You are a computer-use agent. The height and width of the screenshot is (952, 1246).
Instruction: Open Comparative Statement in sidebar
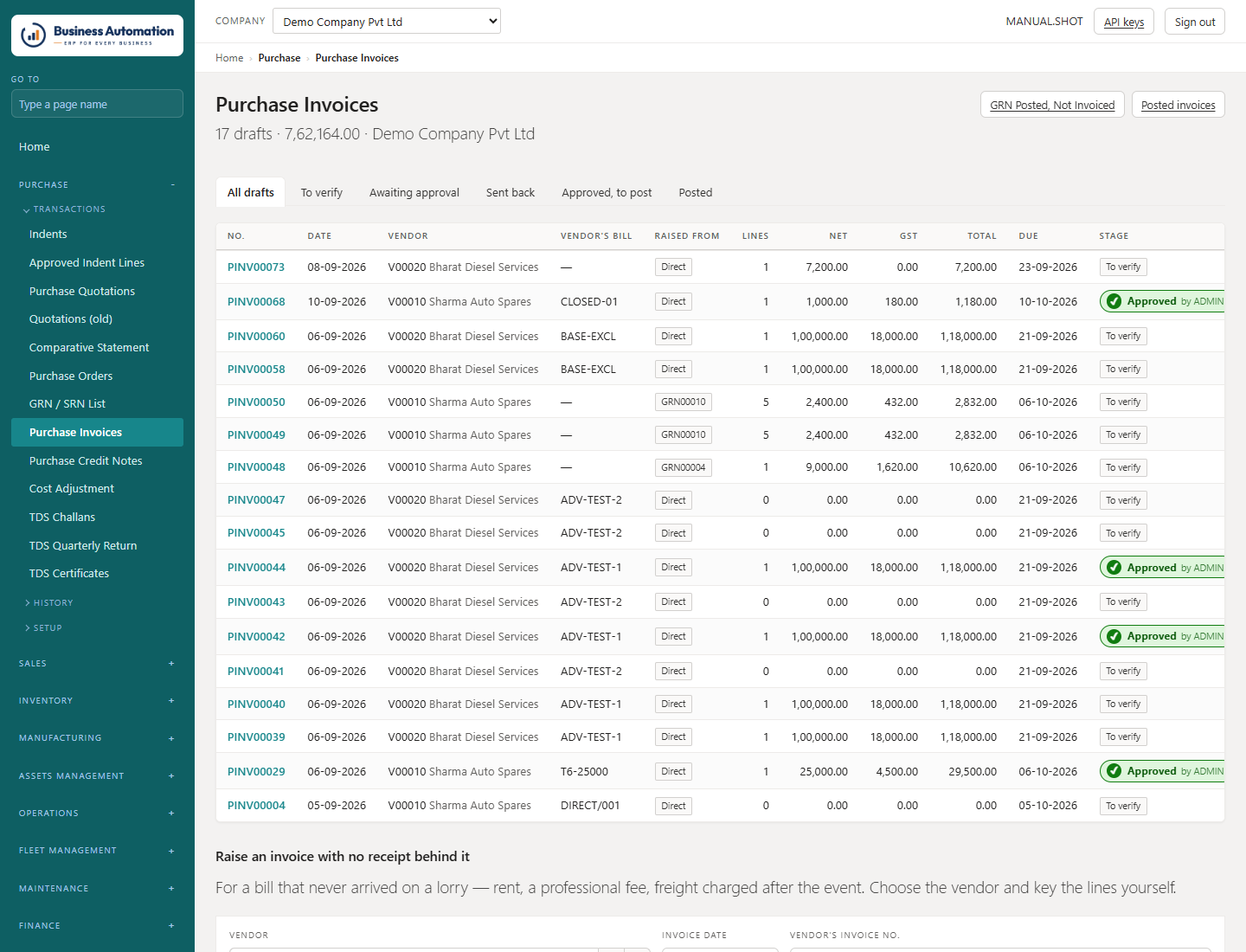pos(97,348)
